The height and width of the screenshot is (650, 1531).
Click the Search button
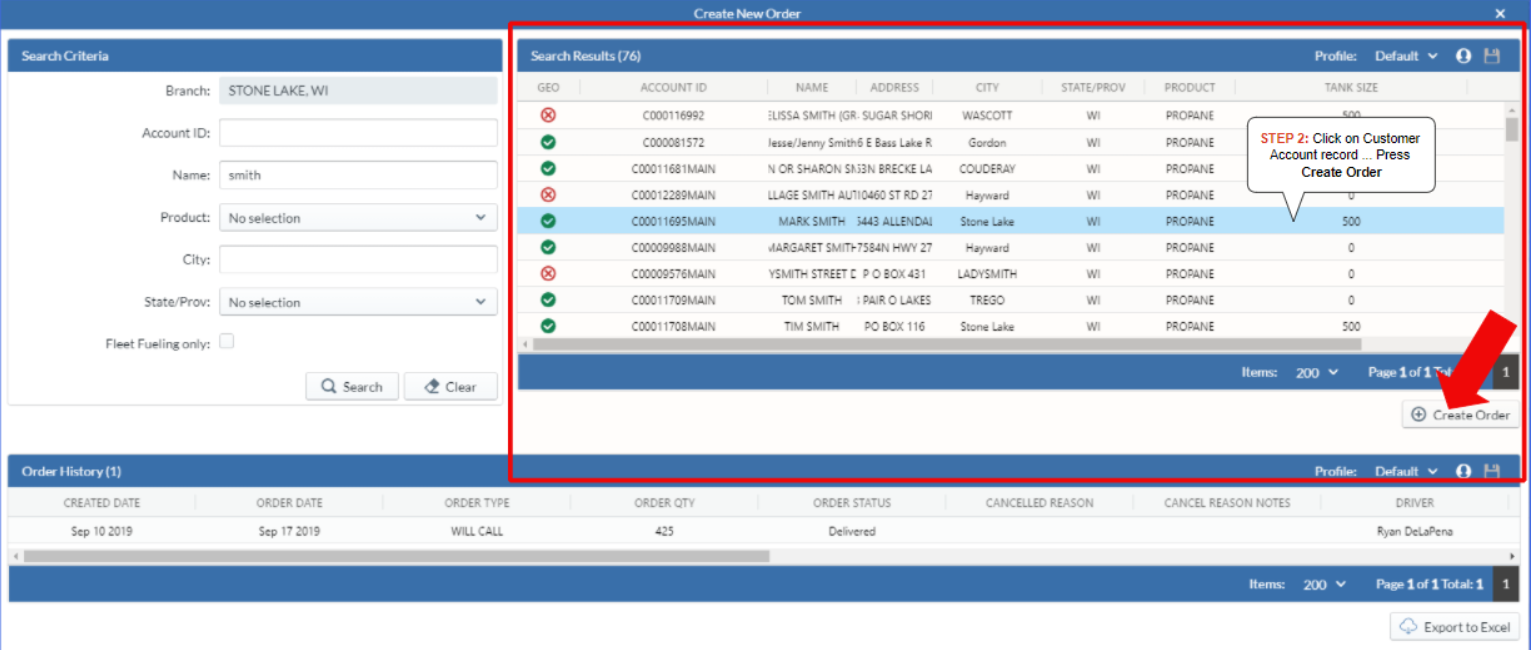352,387
